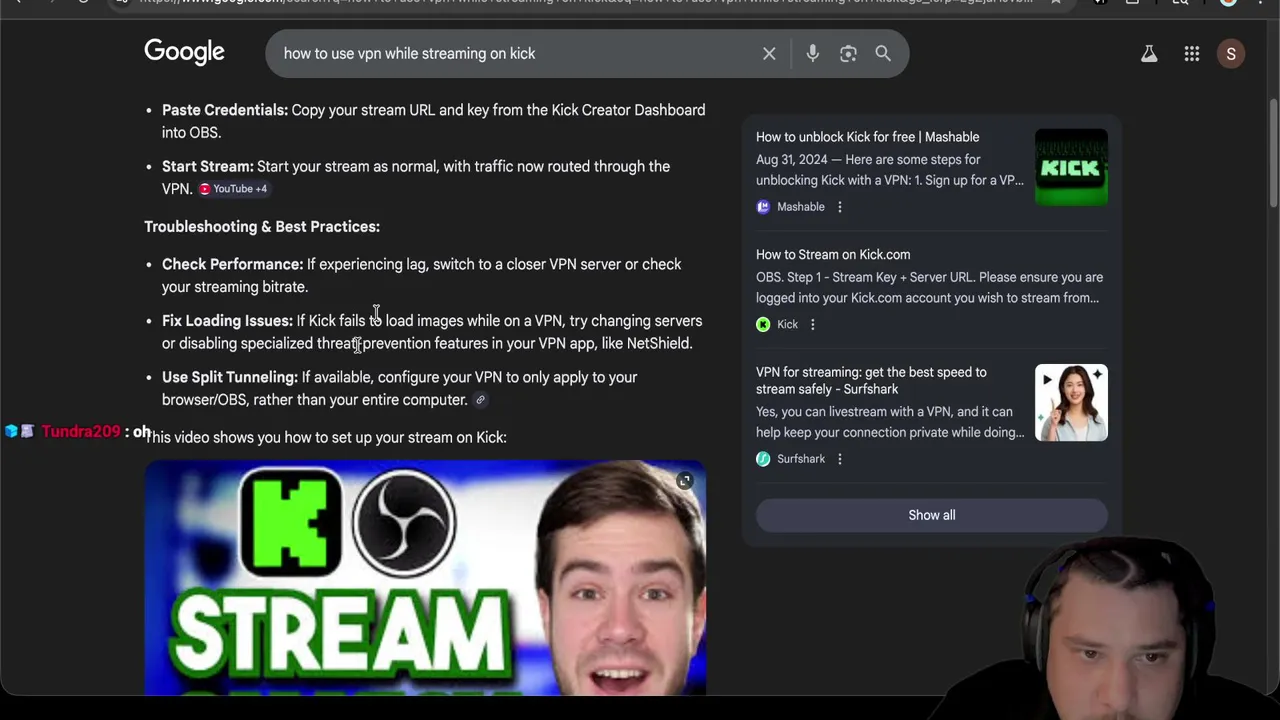Viewport: 1280px width, 720px height.
Task: Click the Surfshark source favicon
Action: [763, 459]
